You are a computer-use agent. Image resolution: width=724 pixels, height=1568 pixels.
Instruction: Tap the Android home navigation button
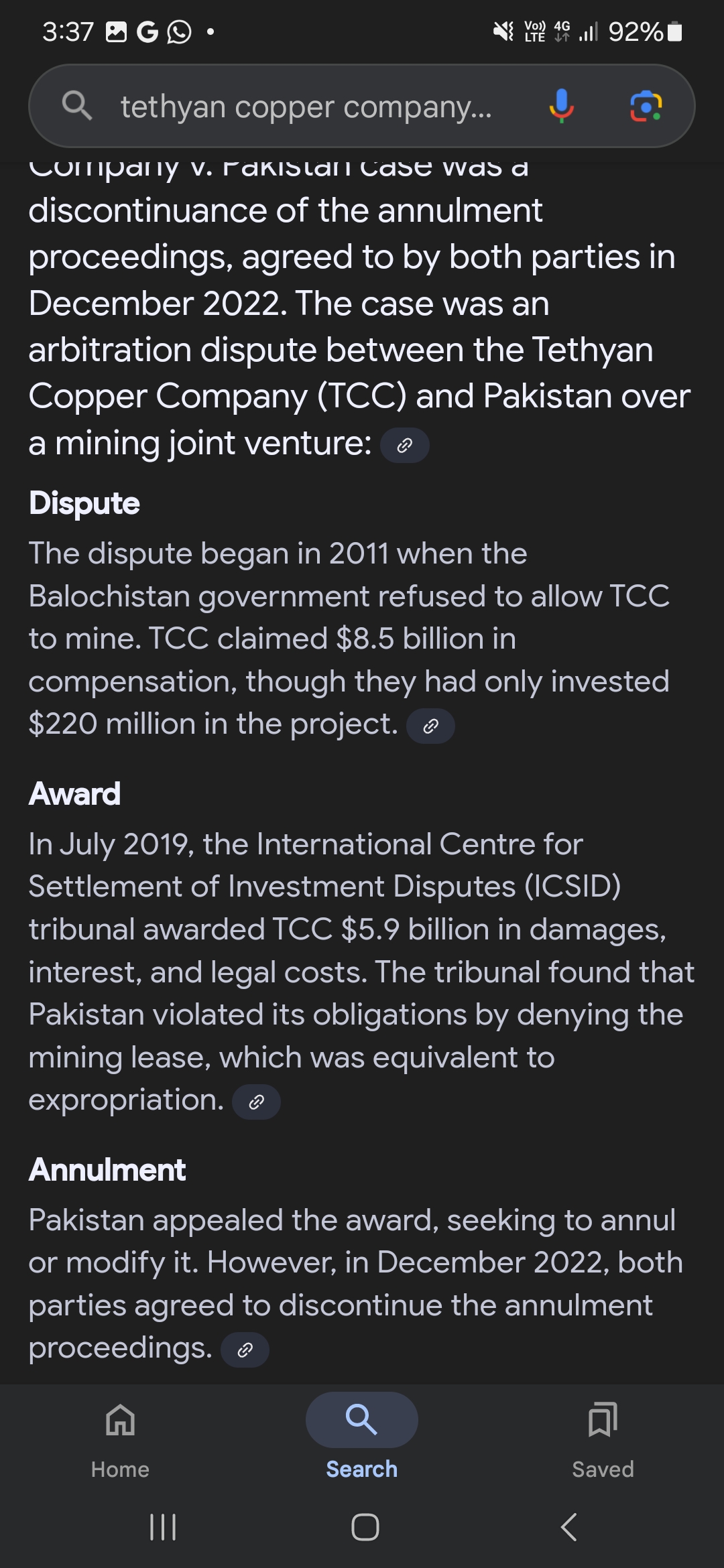coord(365,1527)
